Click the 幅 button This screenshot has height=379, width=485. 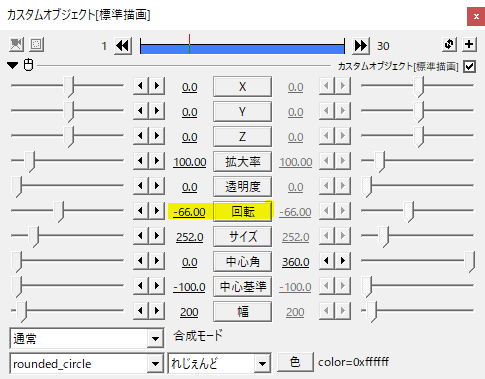click(242, 312)
